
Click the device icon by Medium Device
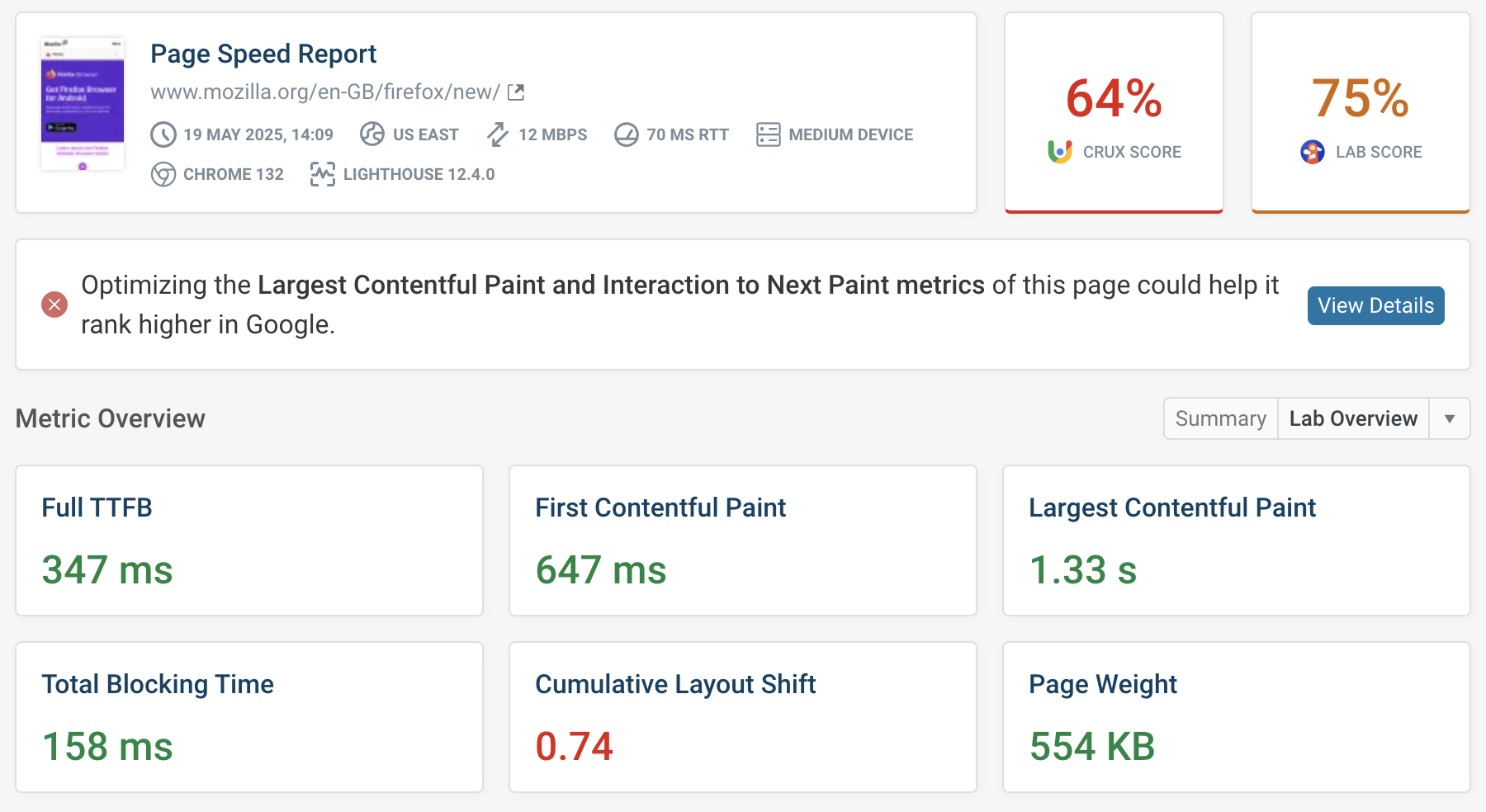(x=769, y=135)
